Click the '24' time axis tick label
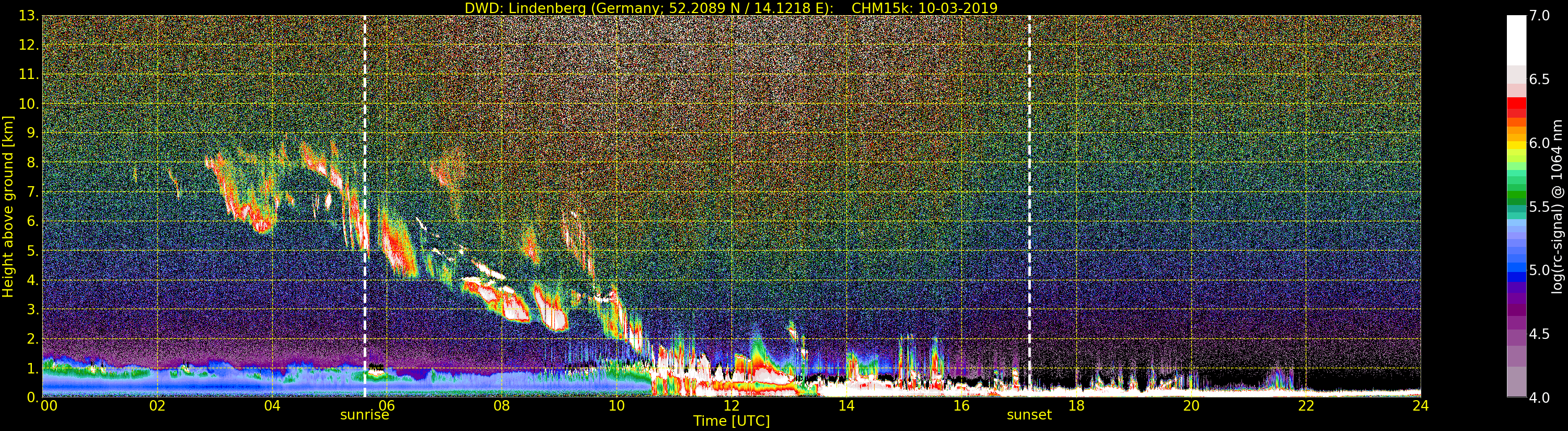This screenshot has width=1568, height=431. coord(1420,406)
